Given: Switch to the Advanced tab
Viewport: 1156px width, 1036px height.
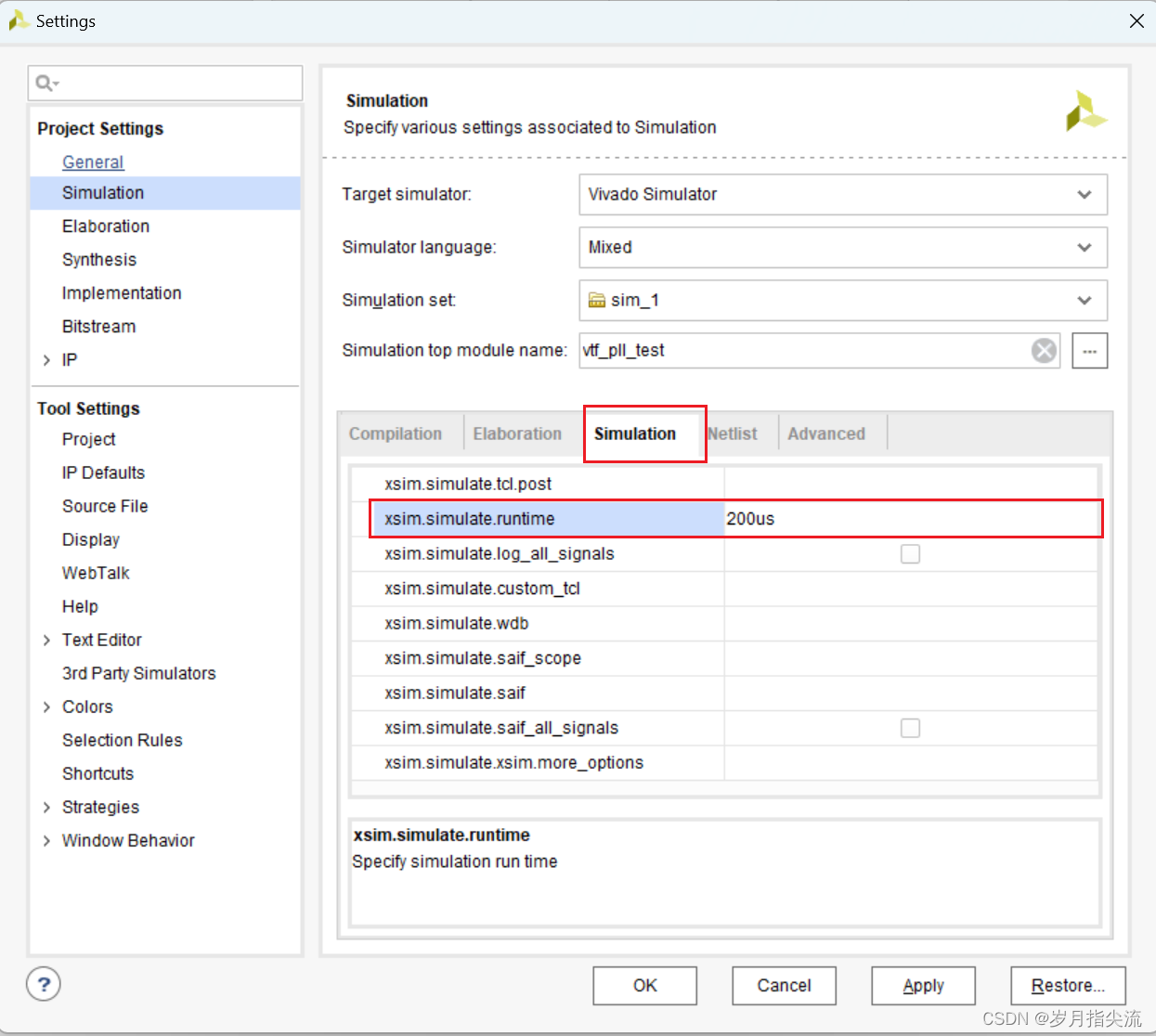Looking at the screenshot, I should click(826, 434).
